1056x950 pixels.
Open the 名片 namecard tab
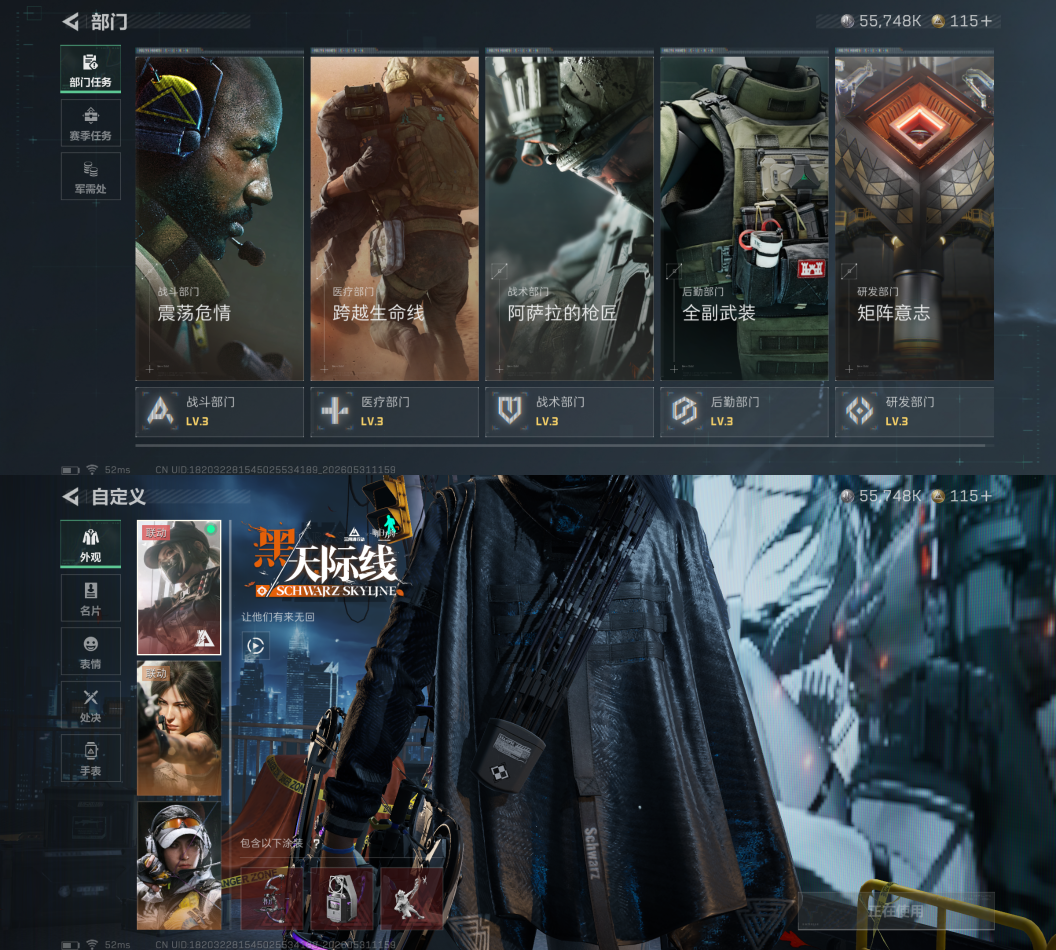pos(90,598)
